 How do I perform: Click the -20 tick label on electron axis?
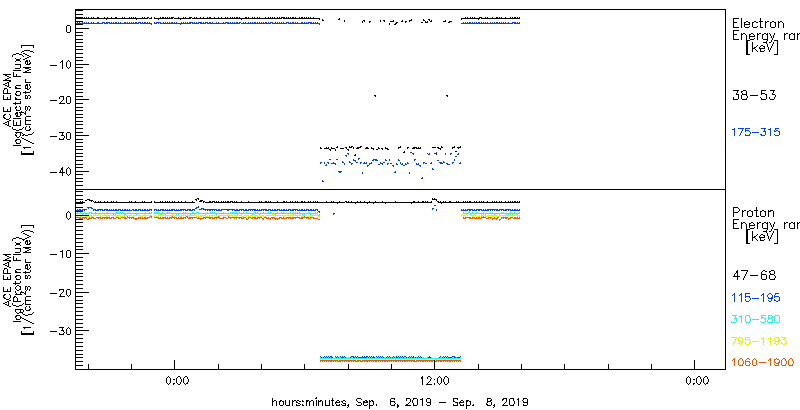[60, 99]
